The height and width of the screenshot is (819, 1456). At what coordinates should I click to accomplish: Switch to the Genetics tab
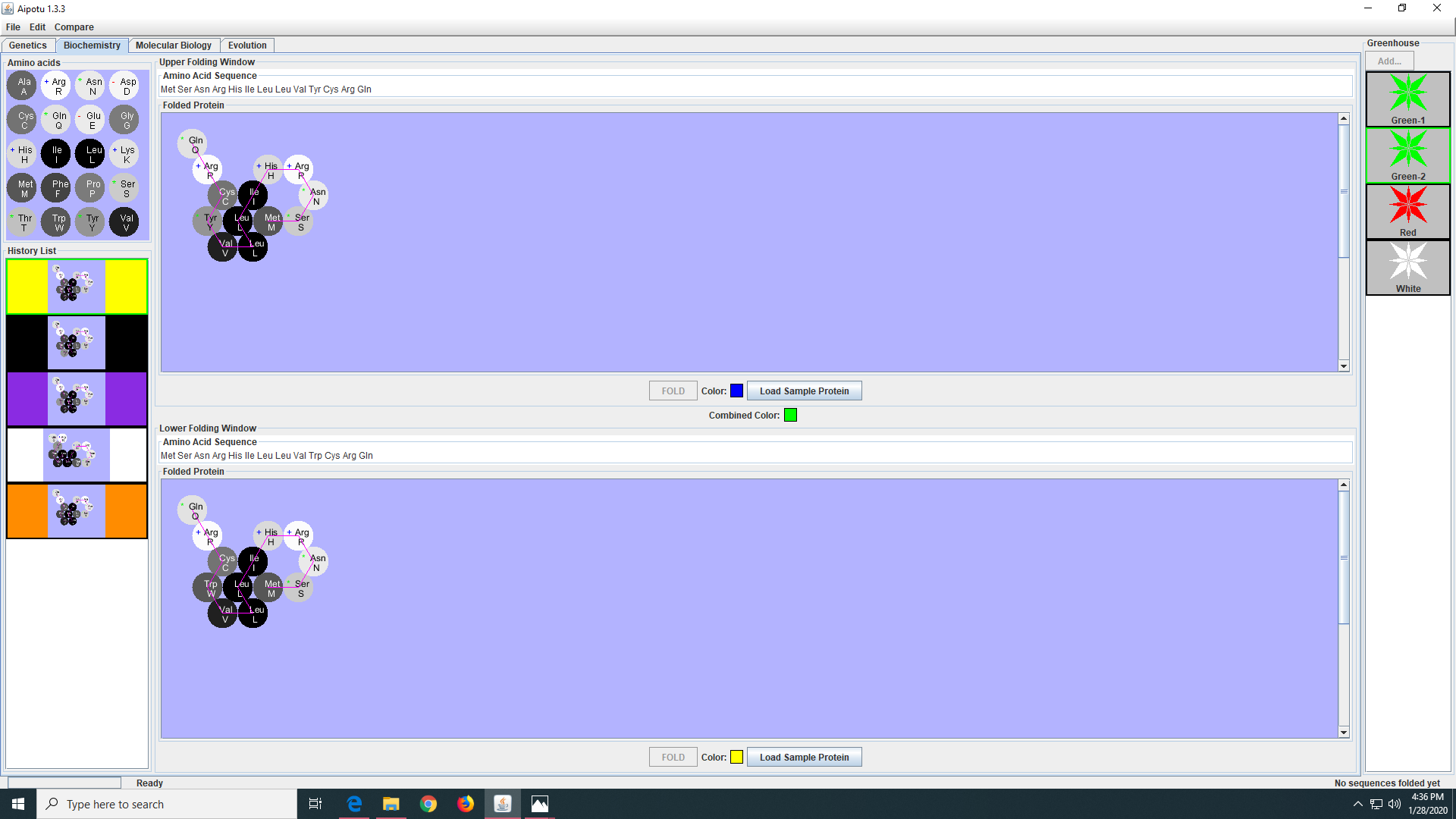click(28, 45)
